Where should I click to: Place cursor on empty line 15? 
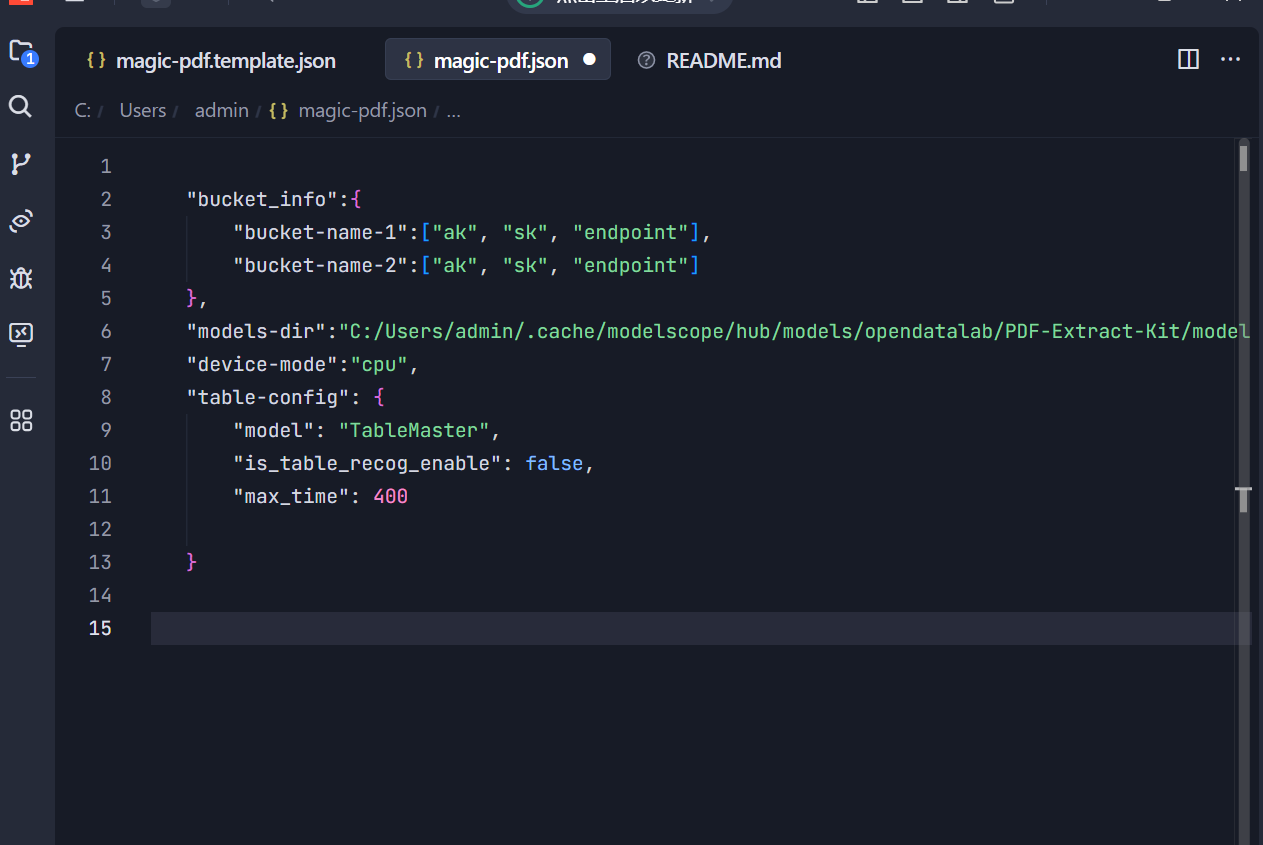pyautogui.click(x=700, y=628)
